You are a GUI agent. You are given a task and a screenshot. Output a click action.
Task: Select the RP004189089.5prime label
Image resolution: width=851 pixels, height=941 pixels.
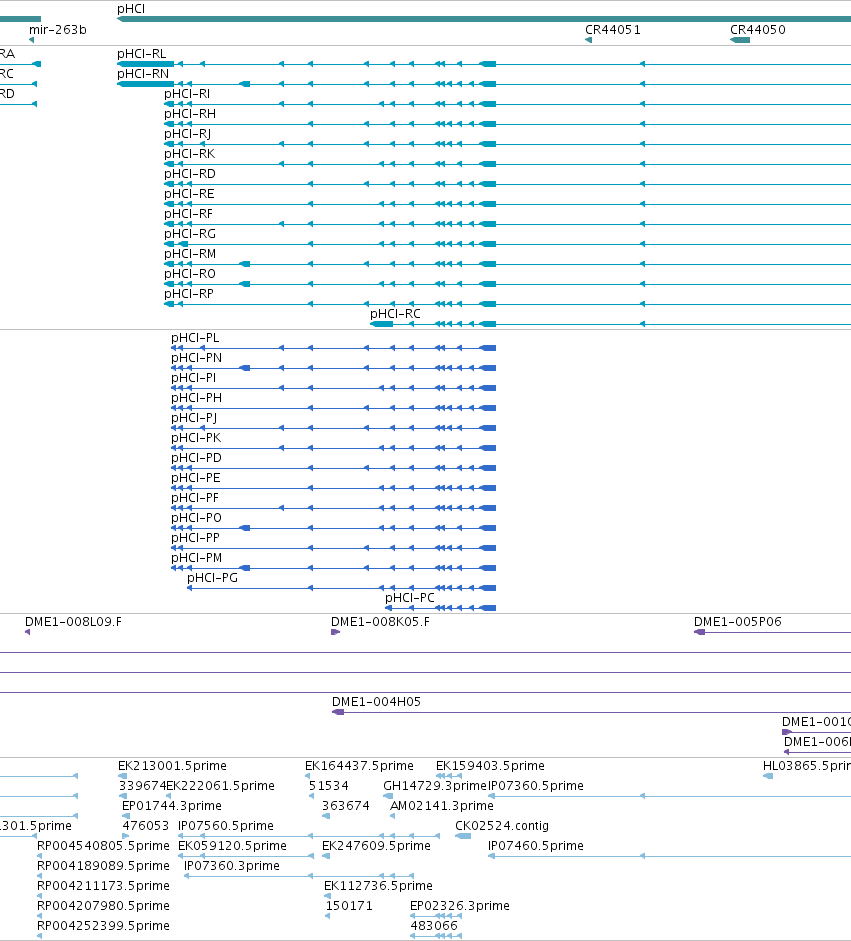click(x=103, y=865)
